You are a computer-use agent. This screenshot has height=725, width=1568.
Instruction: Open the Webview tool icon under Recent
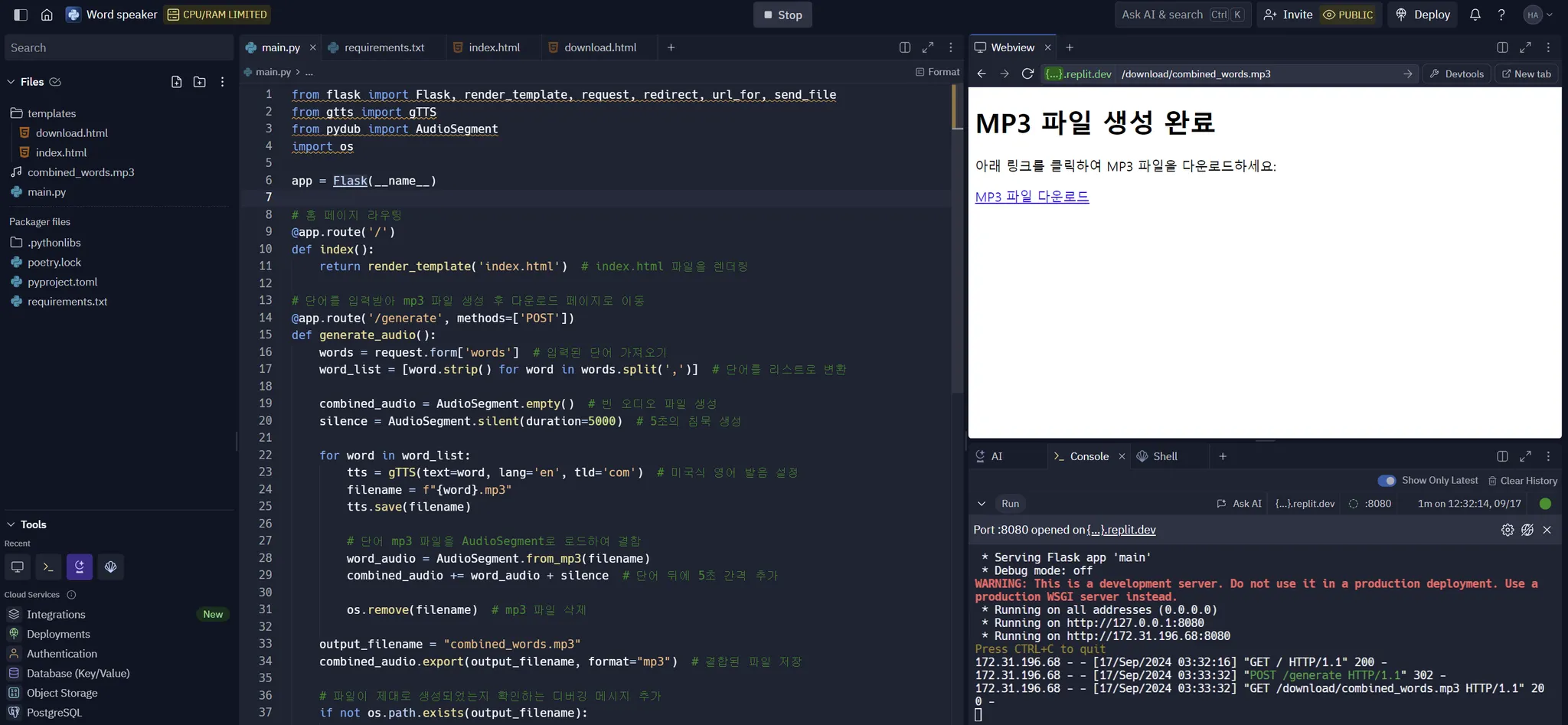pyautogui.click(x=18, y=567)
